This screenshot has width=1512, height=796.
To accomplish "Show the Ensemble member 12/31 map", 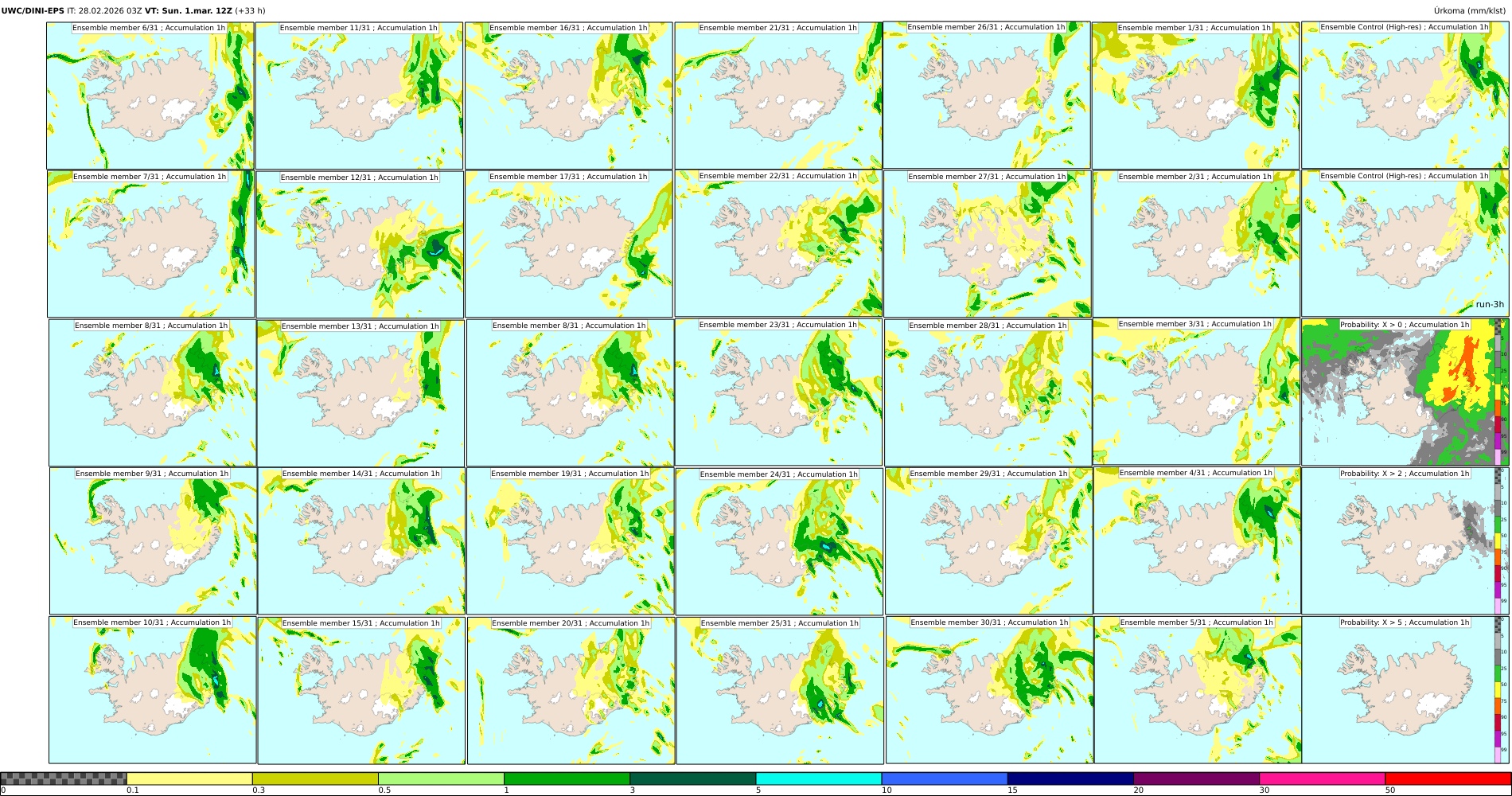I will 360,245.
